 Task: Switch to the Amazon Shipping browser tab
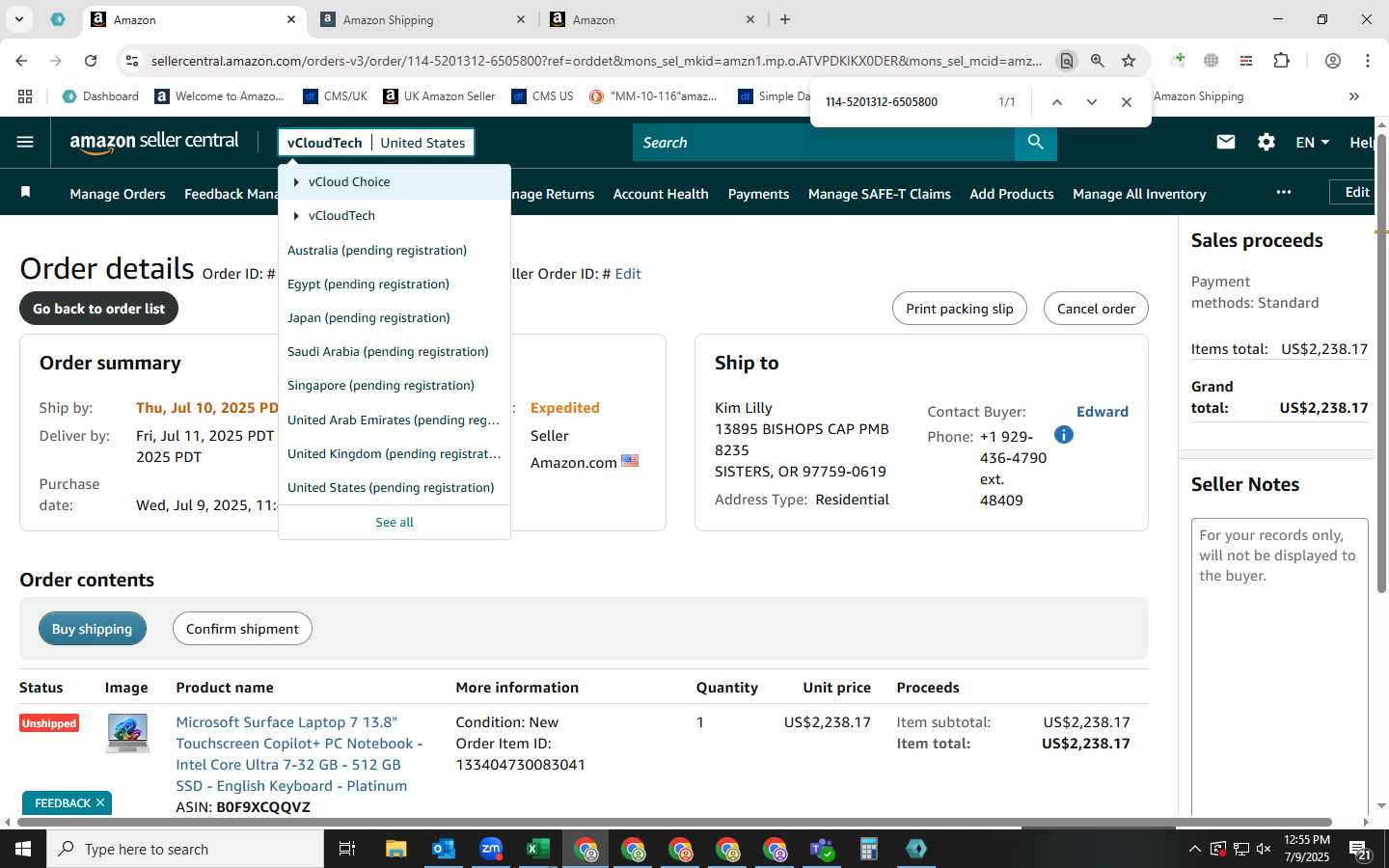(424, 19)
